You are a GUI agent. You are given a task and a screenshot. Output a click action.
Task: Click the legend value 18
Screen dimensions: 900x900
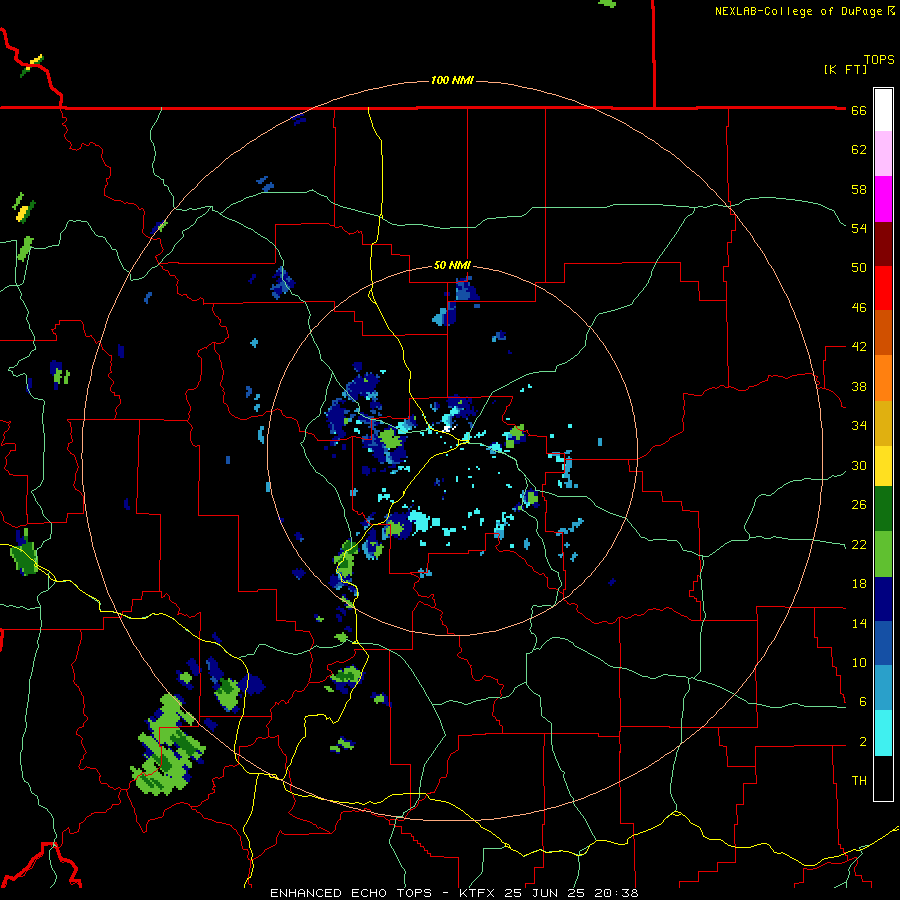click(859, 584)
